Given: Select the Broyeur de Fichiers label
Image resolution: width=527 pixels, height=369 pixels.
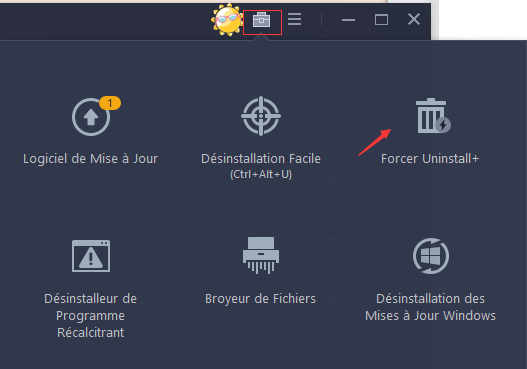Looking at the screenshot, I should click(x=260, y=299).
